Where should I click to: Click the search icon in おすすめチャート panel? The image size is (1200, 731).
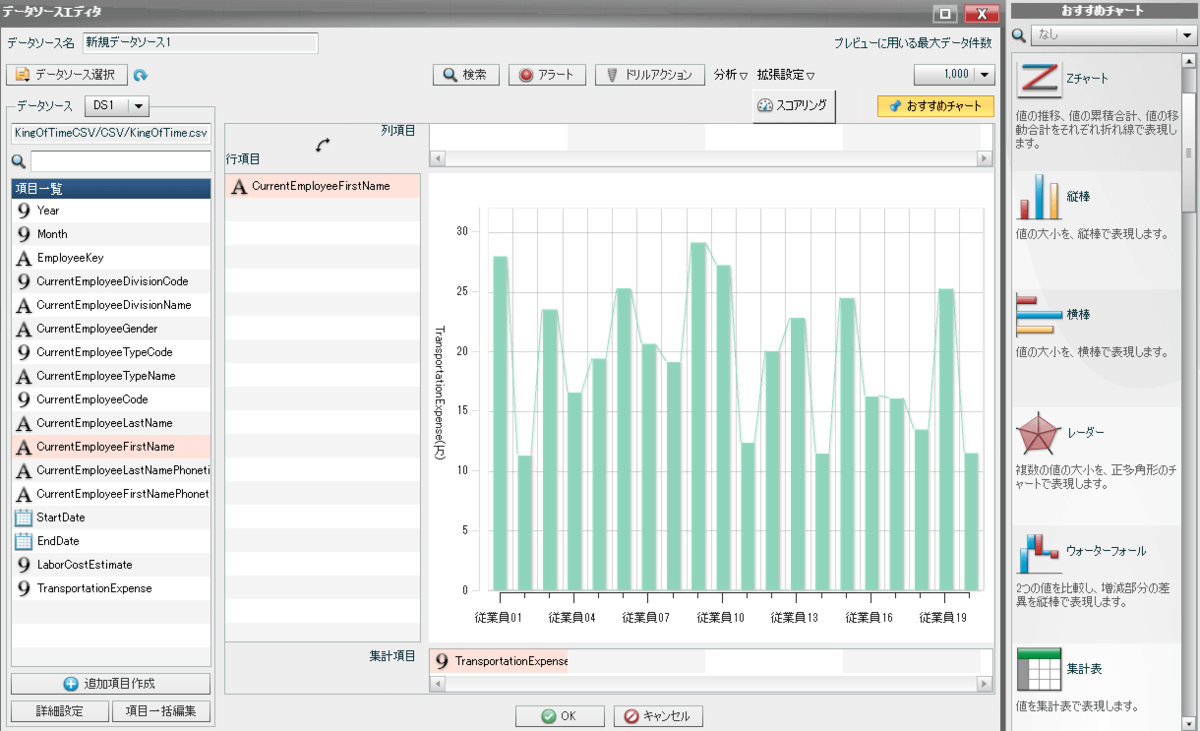[1019, 35]
